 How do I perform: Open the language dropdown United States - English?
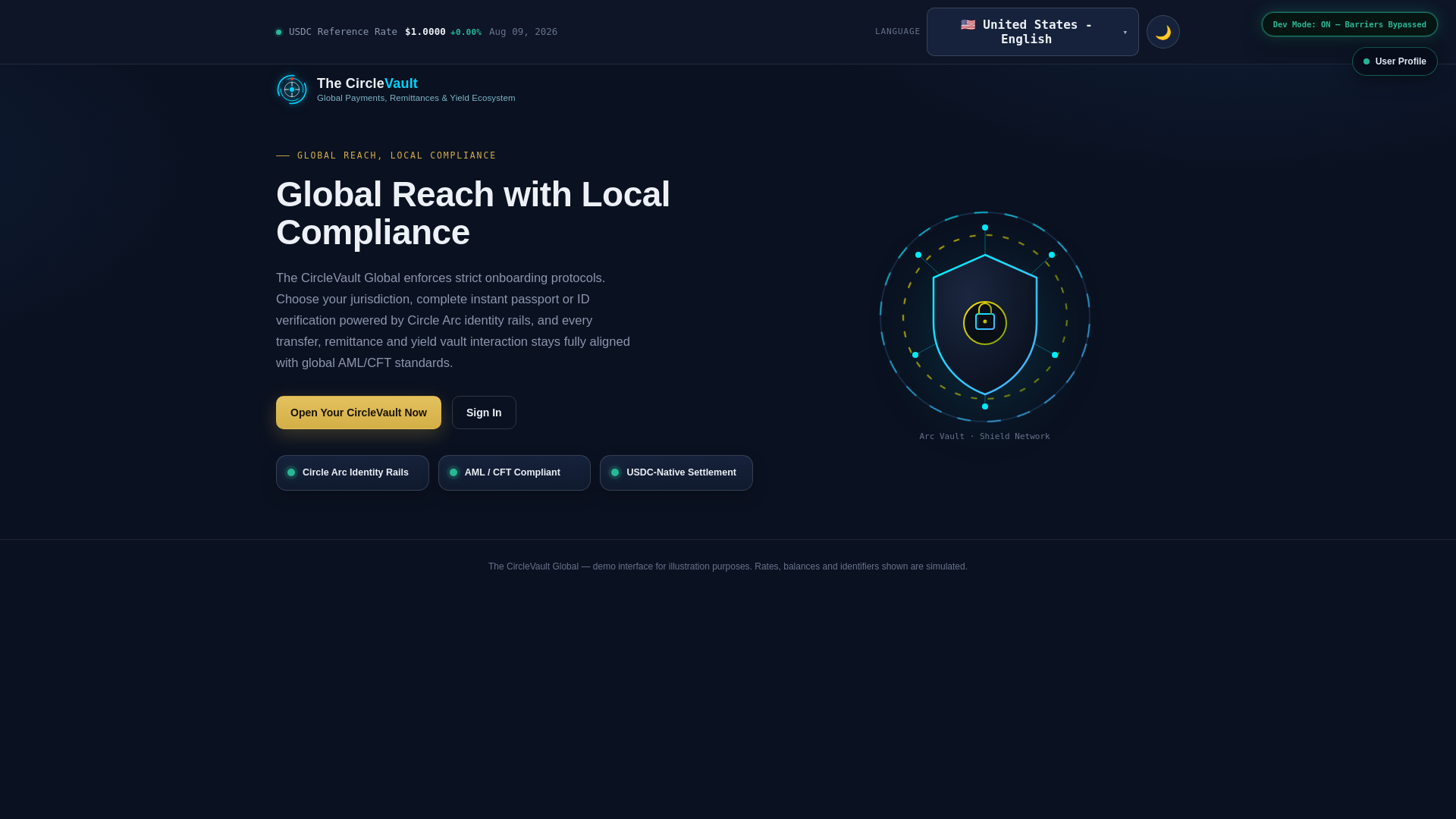pos(1032,32)
